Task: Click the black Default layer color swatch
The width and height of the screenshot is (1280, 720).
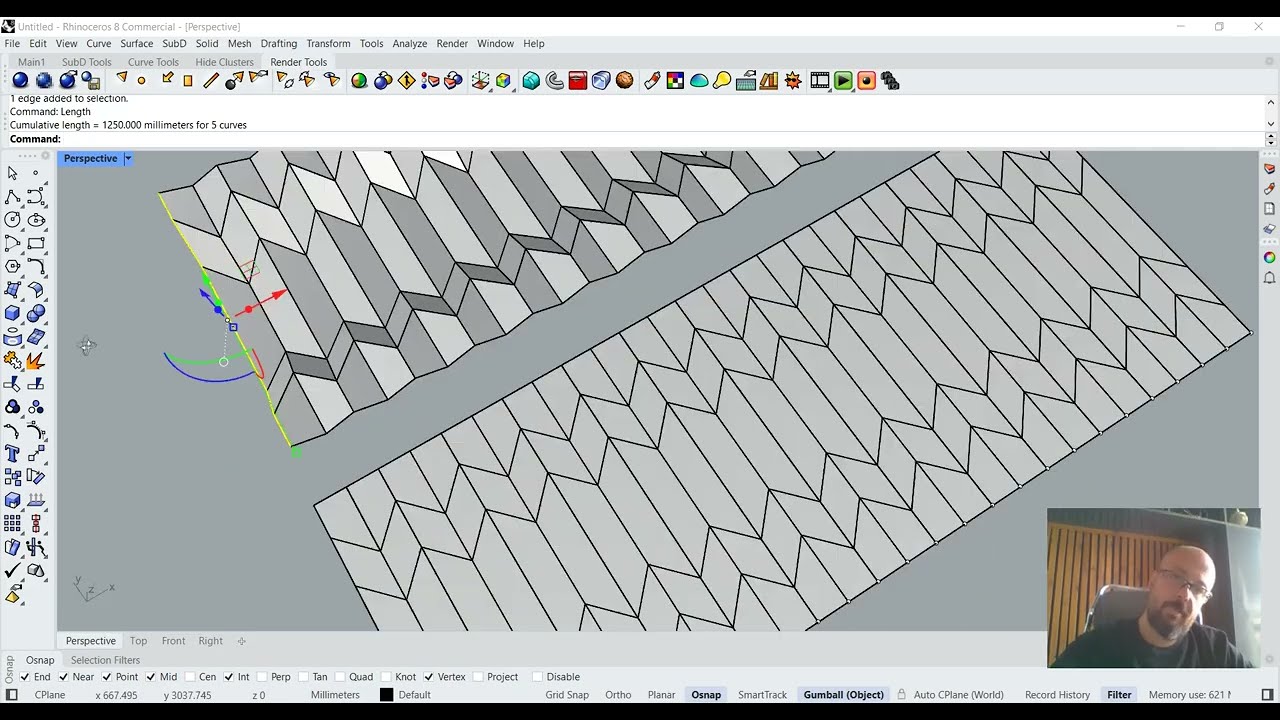Action: pos(386,695)
